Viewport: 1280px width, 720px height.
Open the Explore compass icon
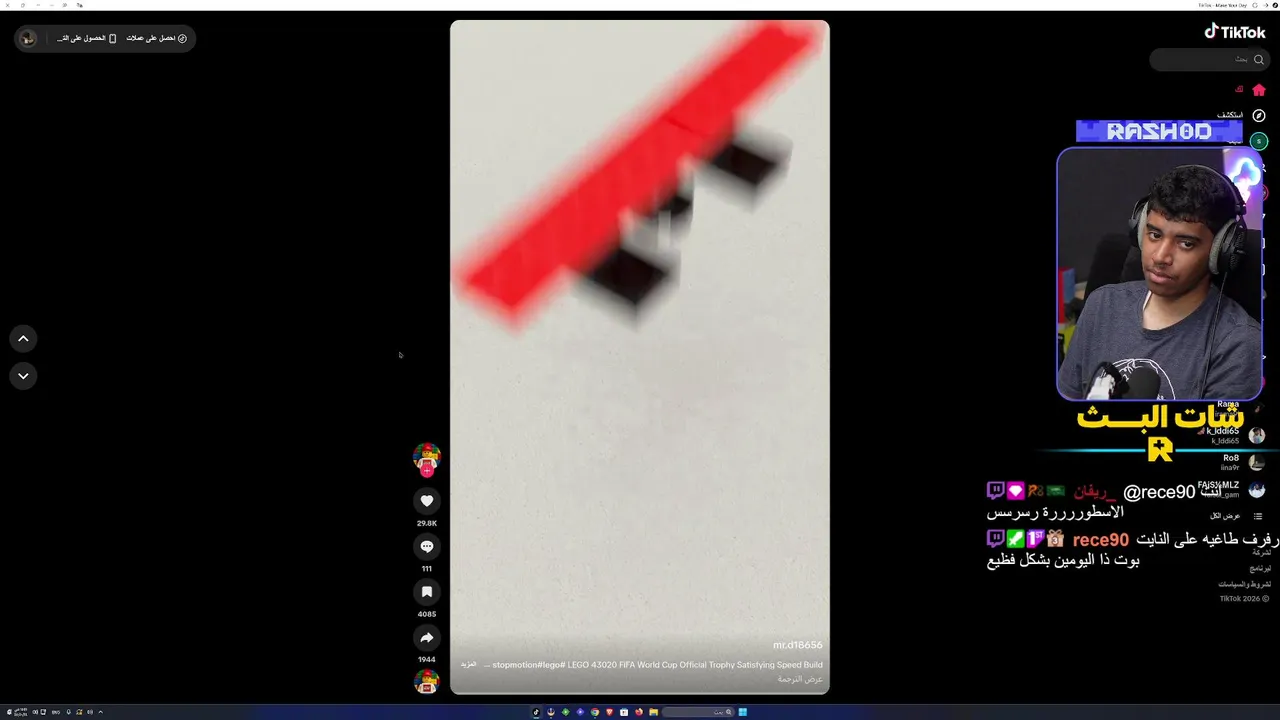point(1259,116)
